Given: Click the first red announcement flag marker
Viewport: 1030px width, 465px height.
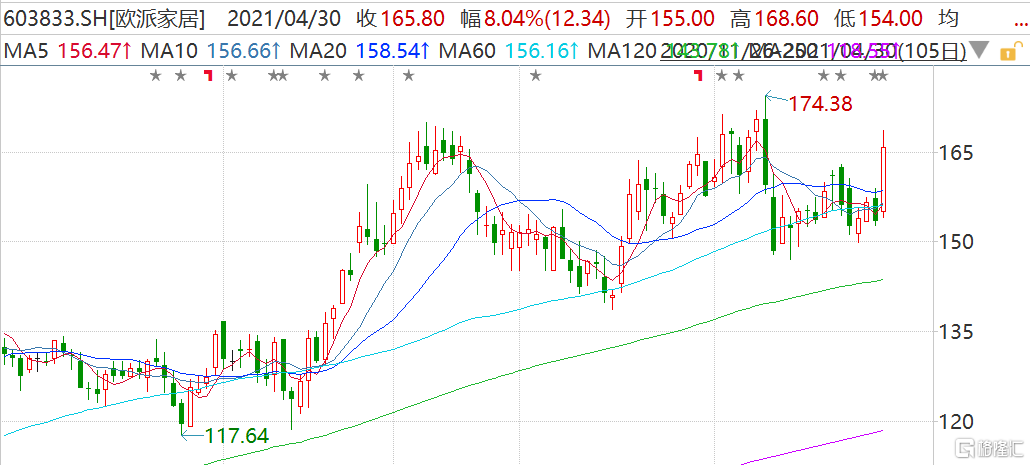Looking at the screenshot, I should tap(209, 76).
